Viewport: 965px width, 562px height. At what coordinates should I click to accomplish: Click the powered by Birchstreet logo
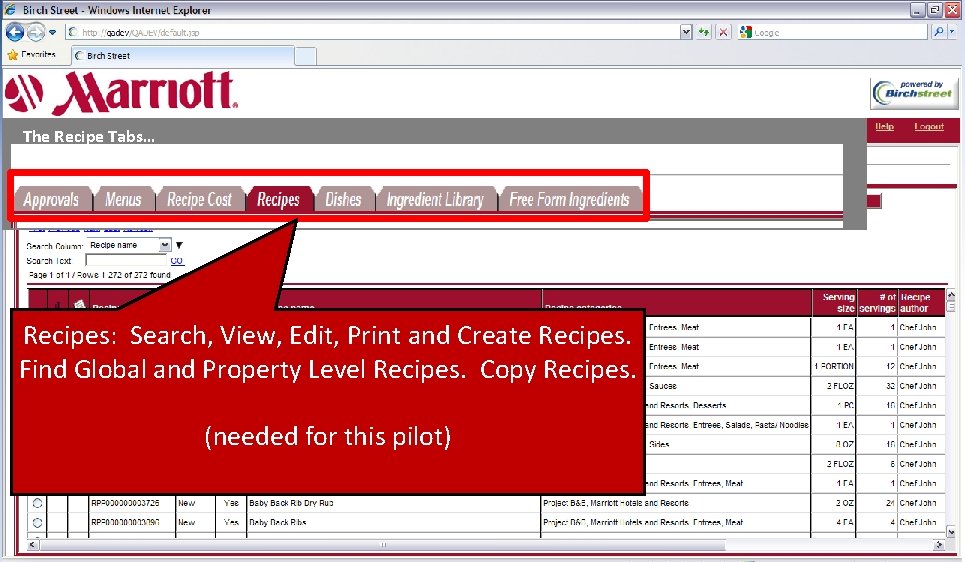914,93
